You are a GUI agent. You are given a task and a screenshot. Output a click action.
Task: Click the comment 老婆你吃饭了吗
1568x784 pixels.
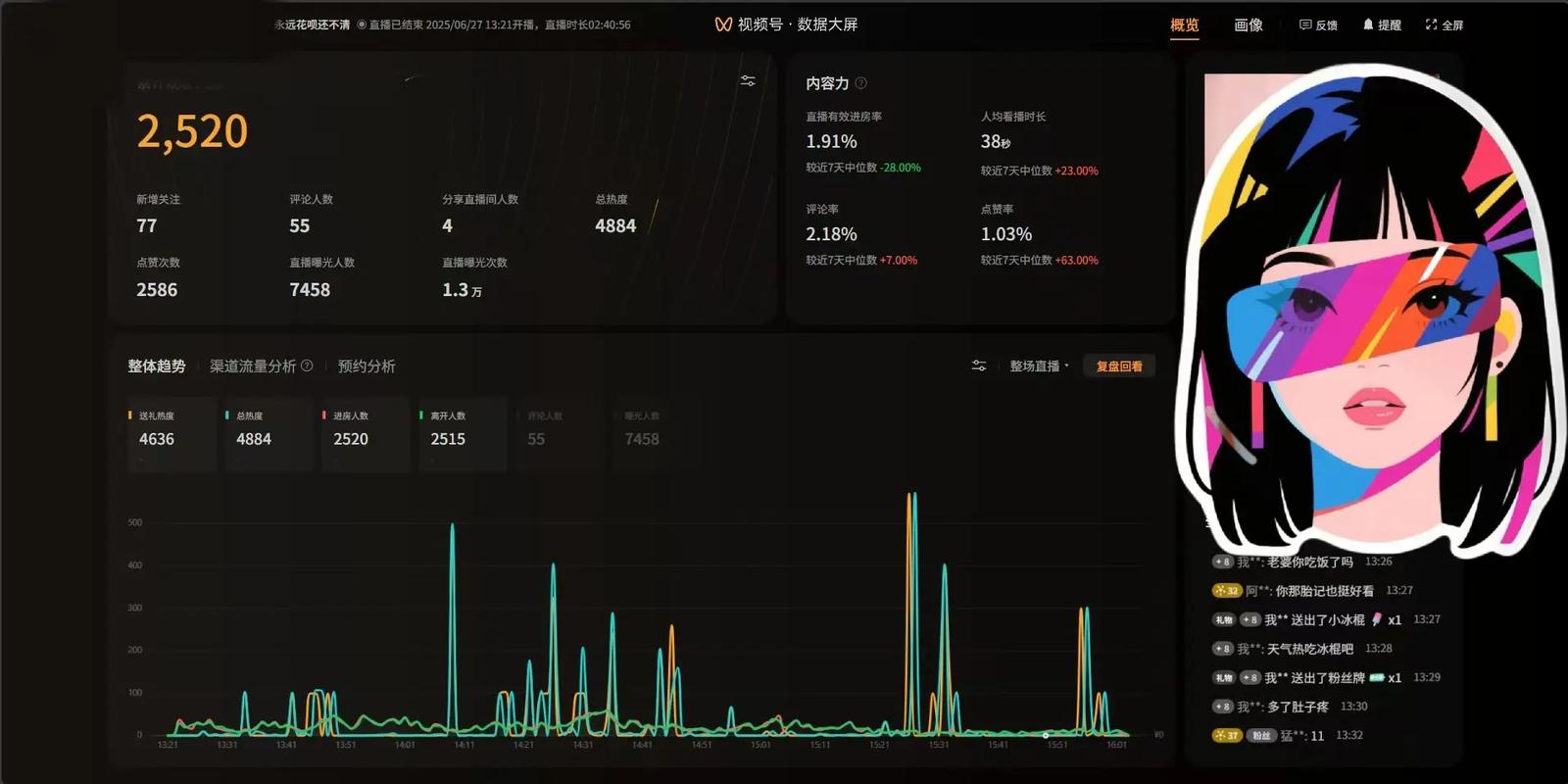pyautogui.click(x=1309, y=563)
